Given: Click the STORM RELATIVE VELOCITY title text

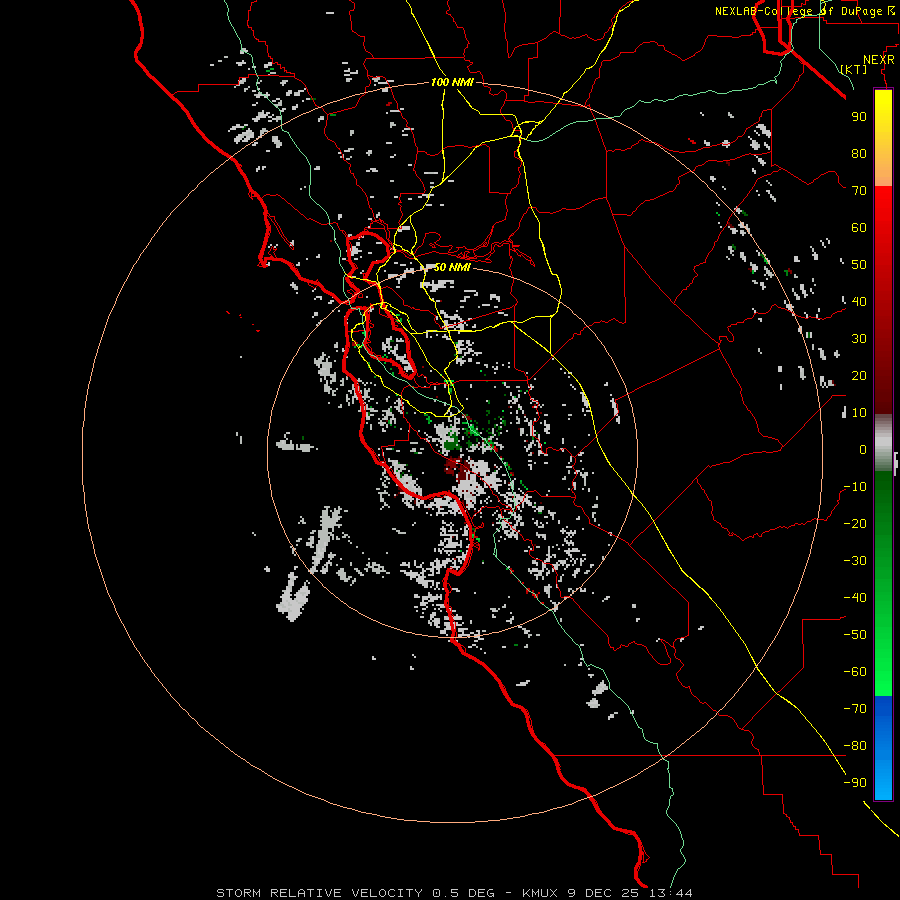Looking at the screenshot, I should pyautogui.click(x=319, y=893).
